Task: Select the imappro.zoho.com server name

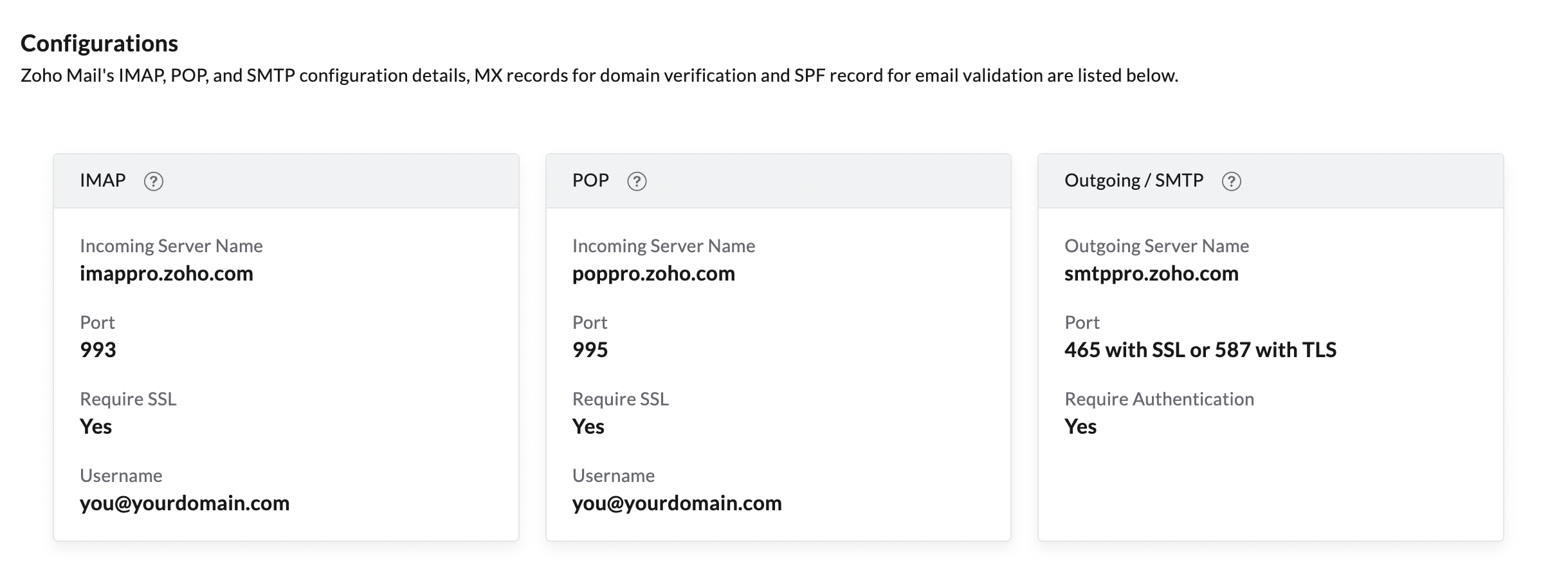Action: coord(167,273)
